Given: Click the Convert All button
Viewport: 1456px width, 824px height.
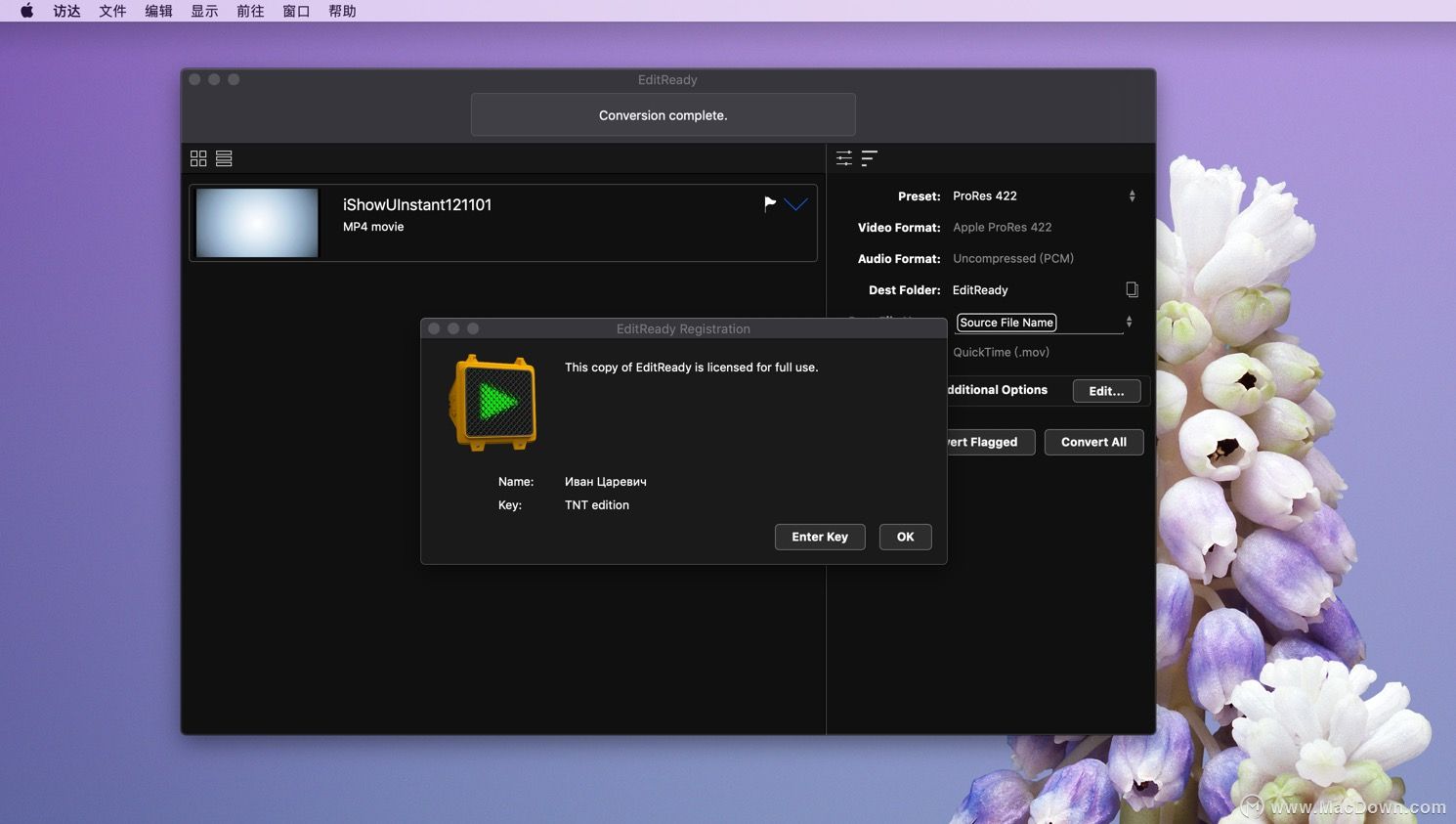Looking at the screenshot, I should click(x=1093, y=442).
